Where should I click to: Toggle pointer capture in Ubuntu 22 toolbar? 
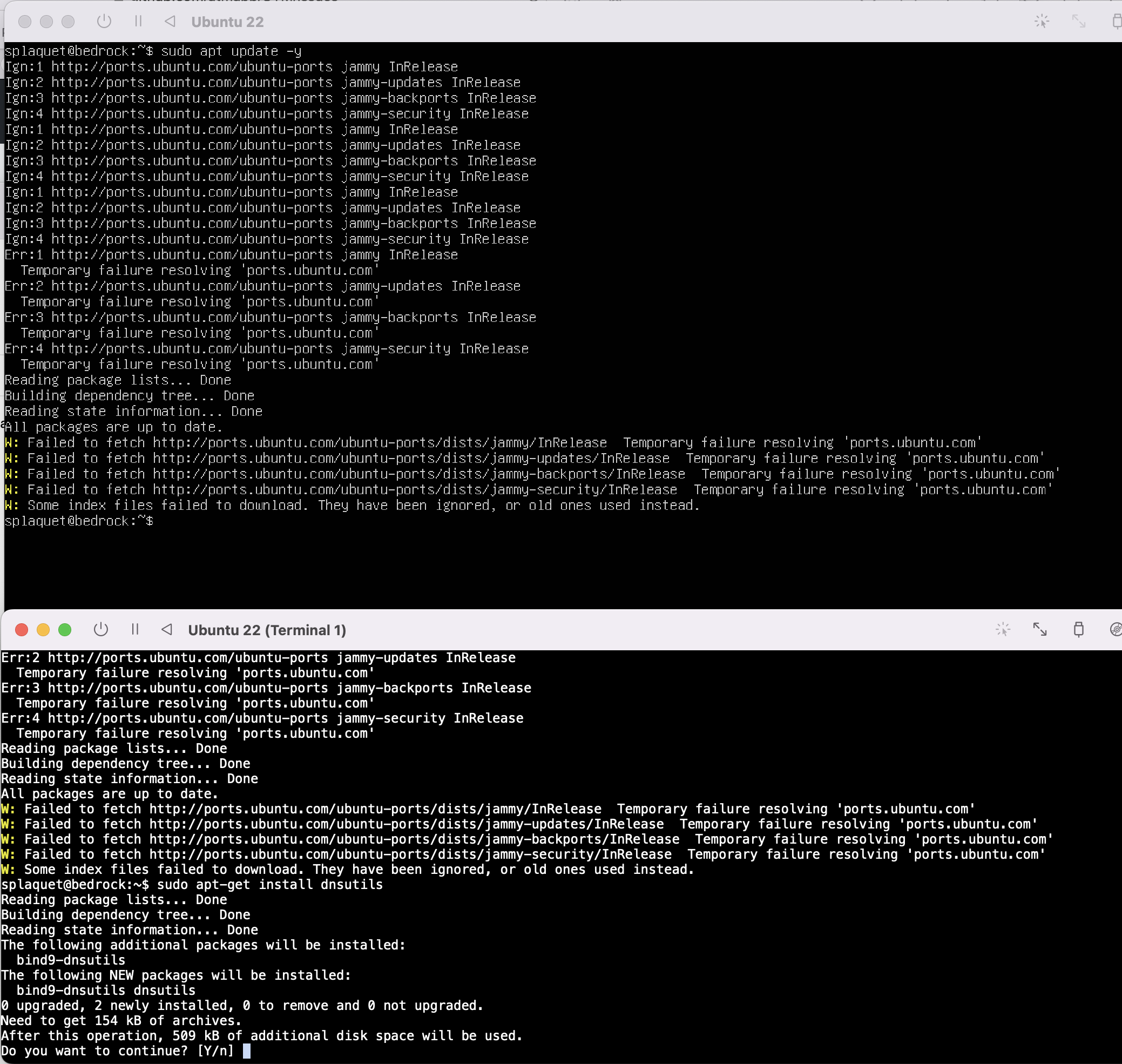point(1041,22)
